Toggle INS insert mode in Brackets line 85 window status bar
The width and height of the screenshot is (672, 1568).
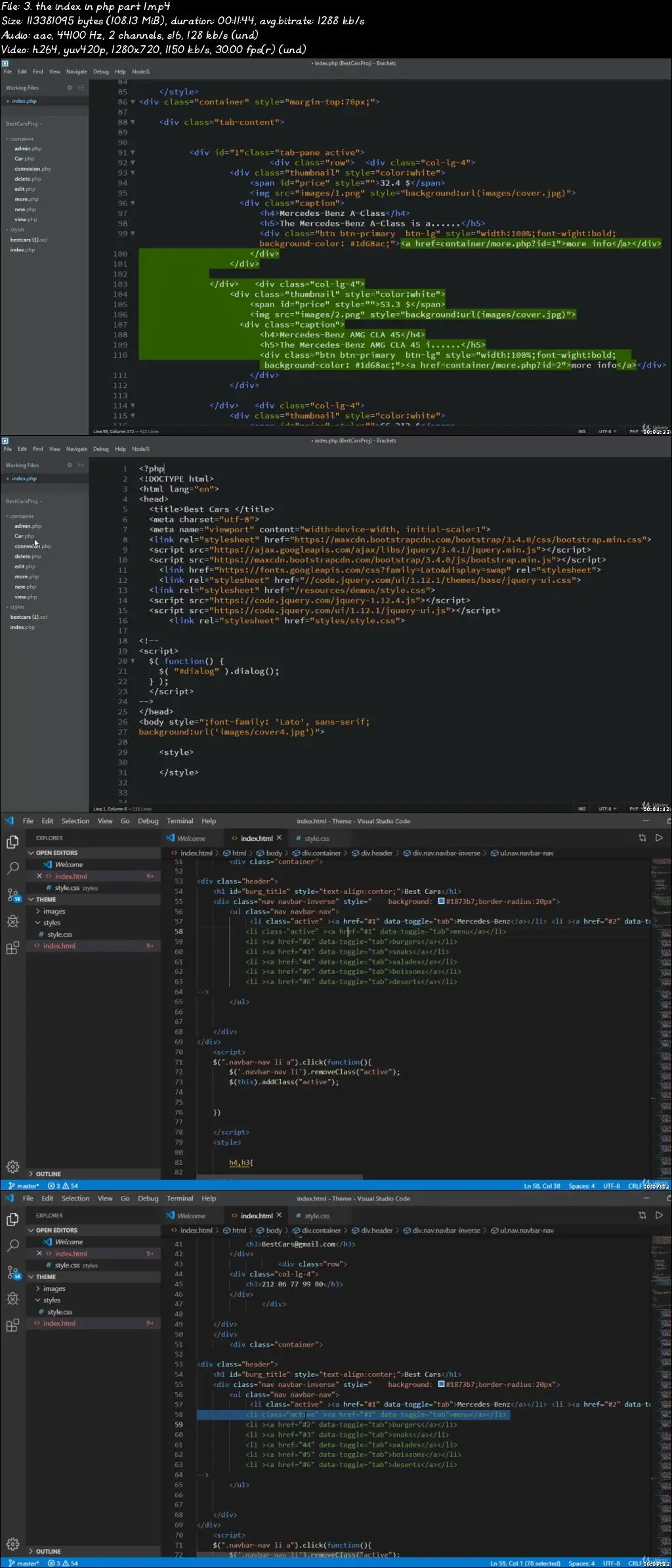point(581,431)
